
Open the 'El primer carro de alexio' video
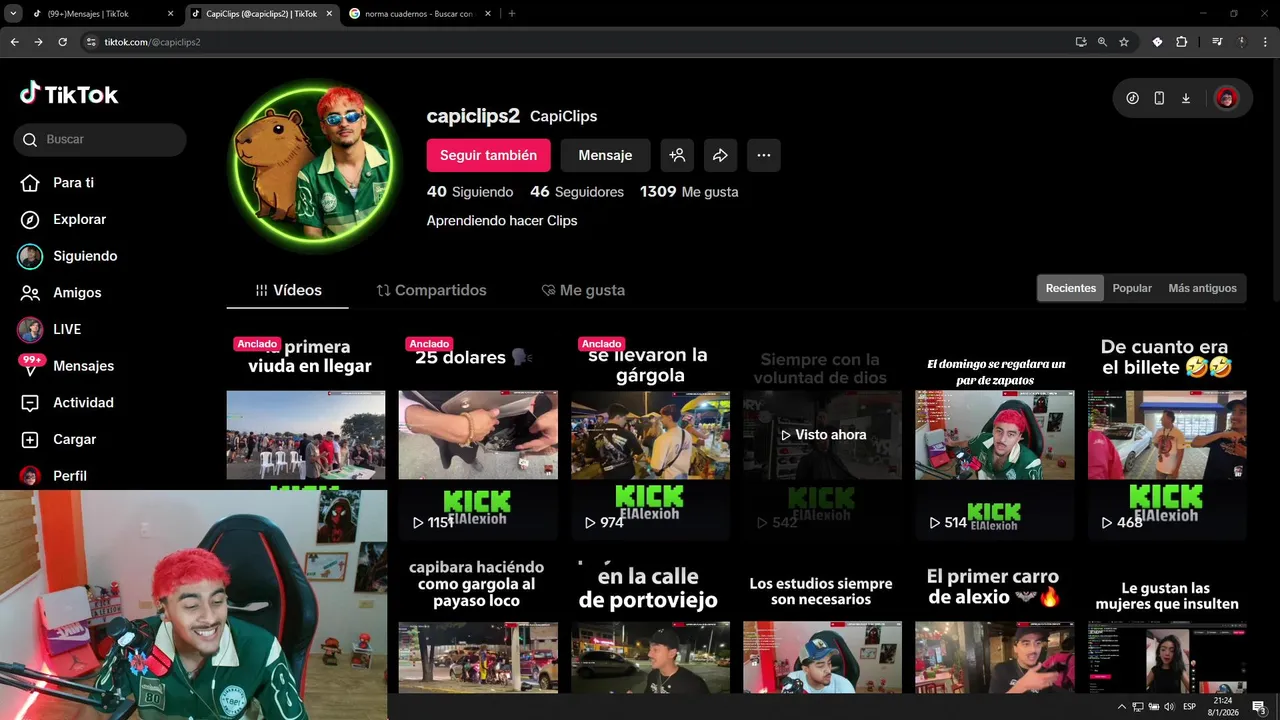[x=995, y=625]
